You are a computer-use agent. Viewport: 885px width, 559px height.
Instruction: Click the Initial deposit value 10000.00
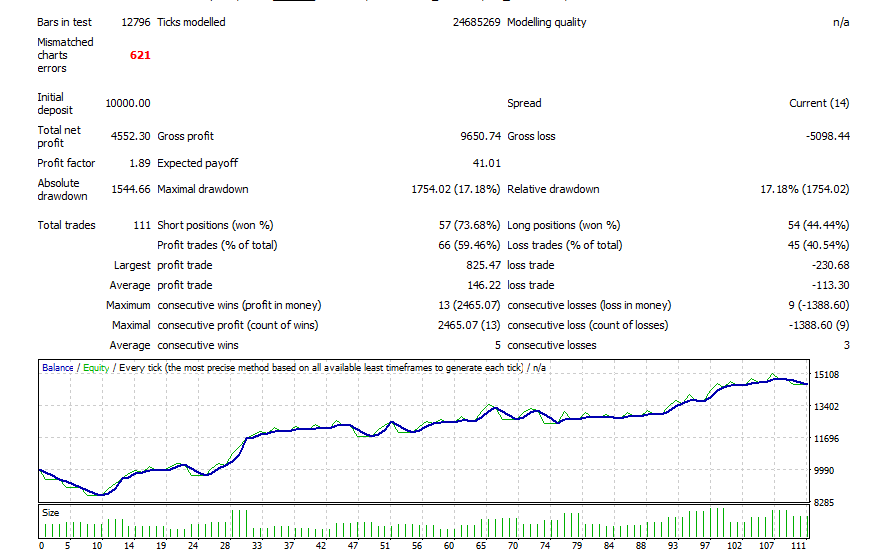click(127, 103)
